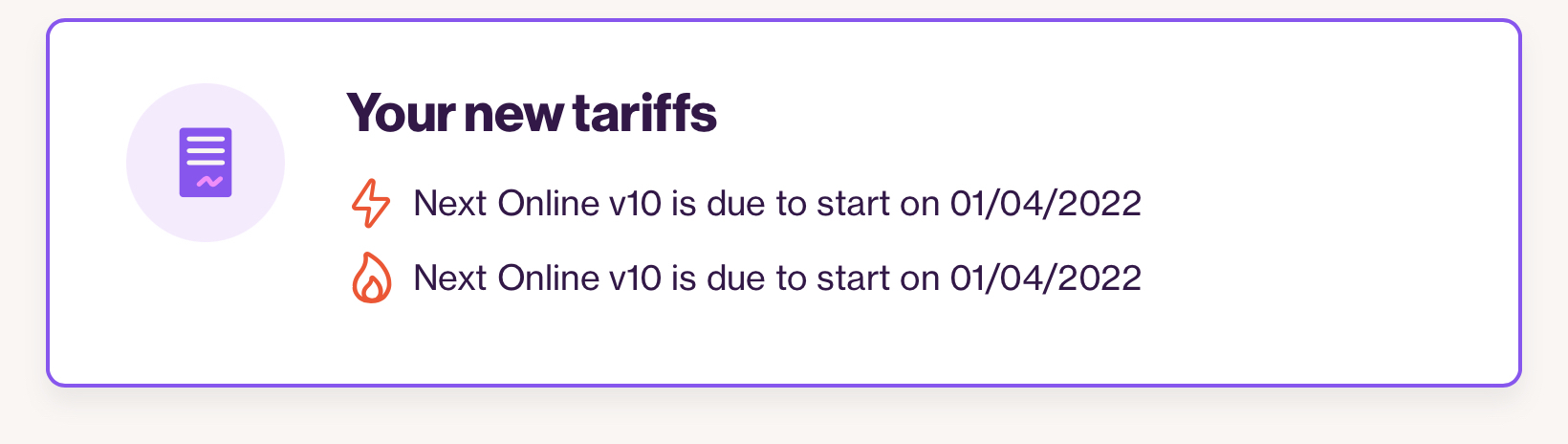Click the gas flame icon
This screenshot has height=444, width=1568.
pos(371,278)
